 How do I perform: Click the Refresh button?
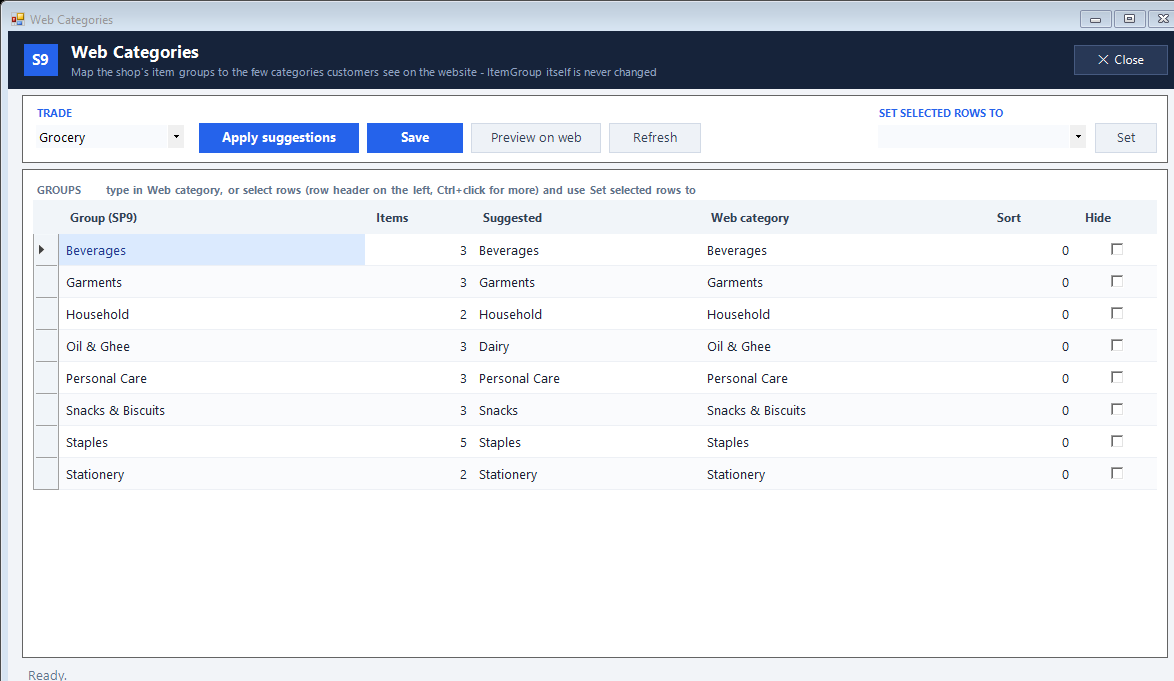click(x=655, y=138)
